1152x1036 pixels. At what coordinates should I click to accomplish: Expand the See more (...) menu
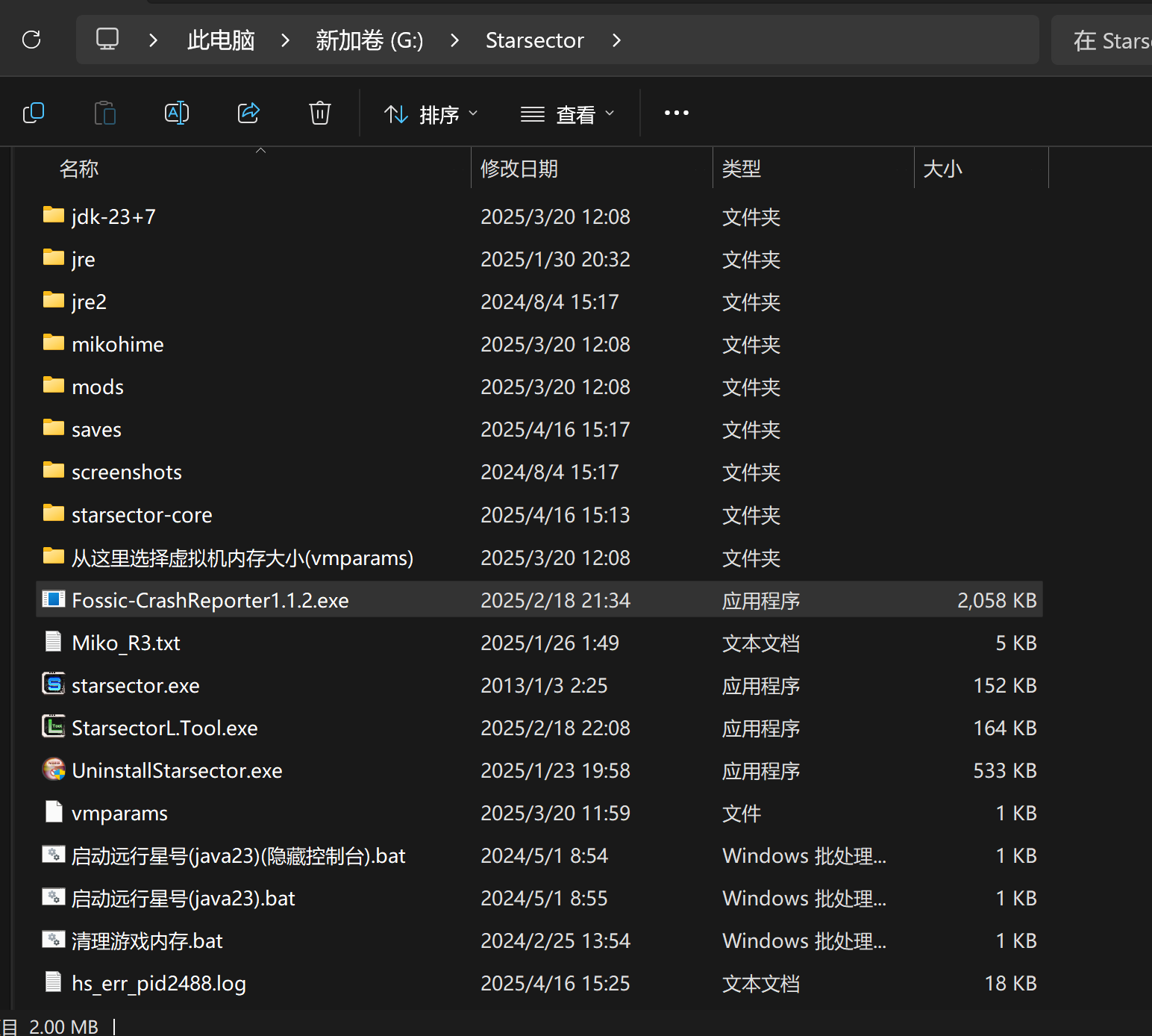(x=675, y=113)
